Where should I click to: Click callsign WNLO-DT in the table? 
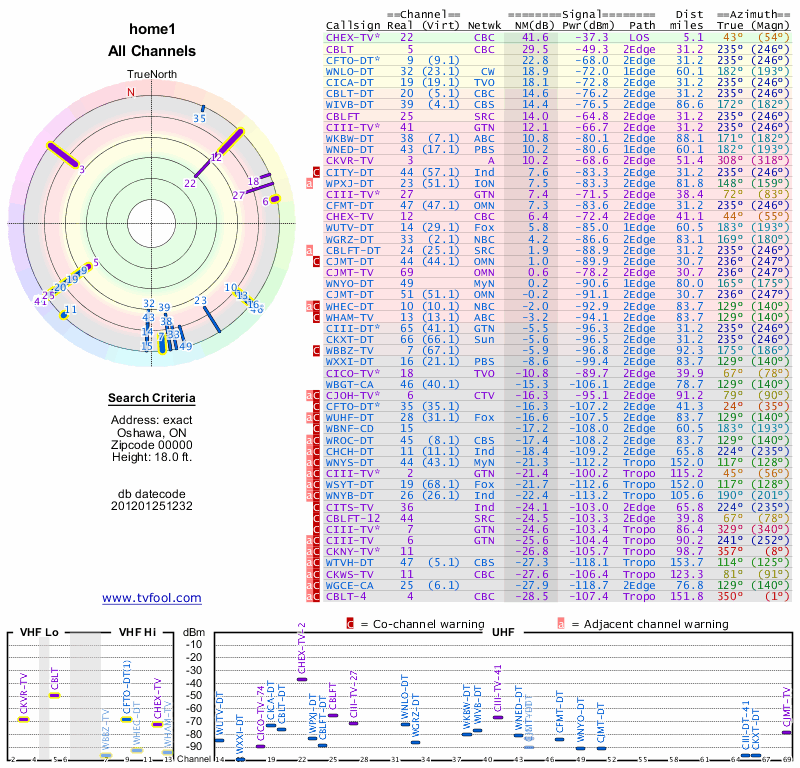[x=350, y=71]
